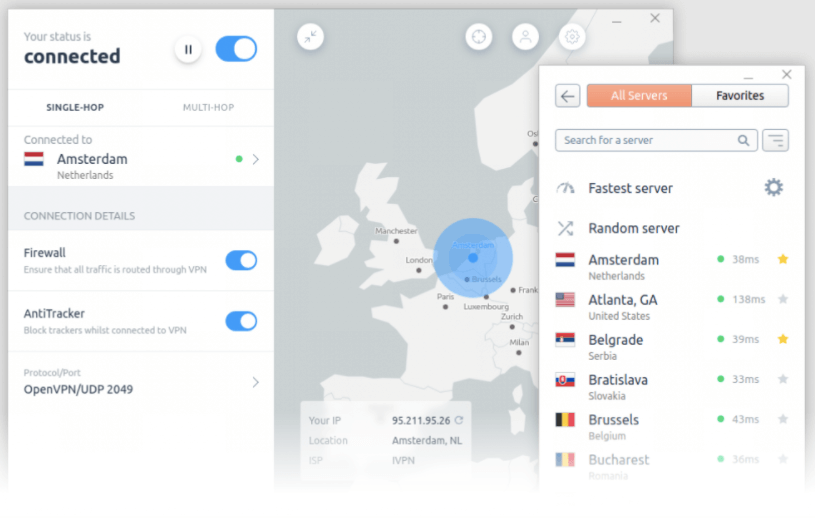Click the Search for a server field

click(656, 140)
